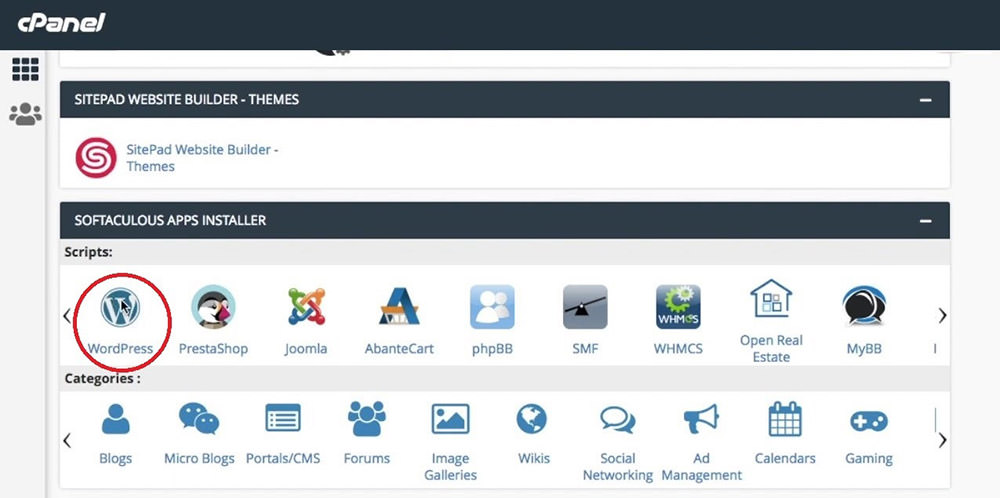
Task: Select the WHMCS script icon
Action: click(x=678, y=307)
